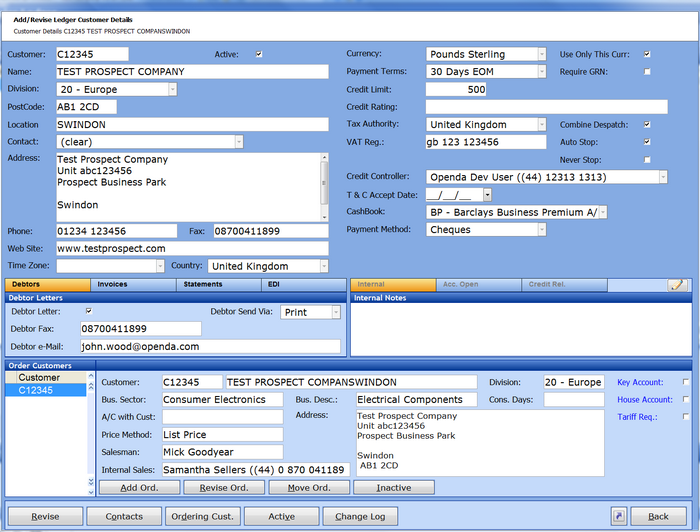
Task: Open the Payment Terms dropdown
Action: [x=542, y=71]
